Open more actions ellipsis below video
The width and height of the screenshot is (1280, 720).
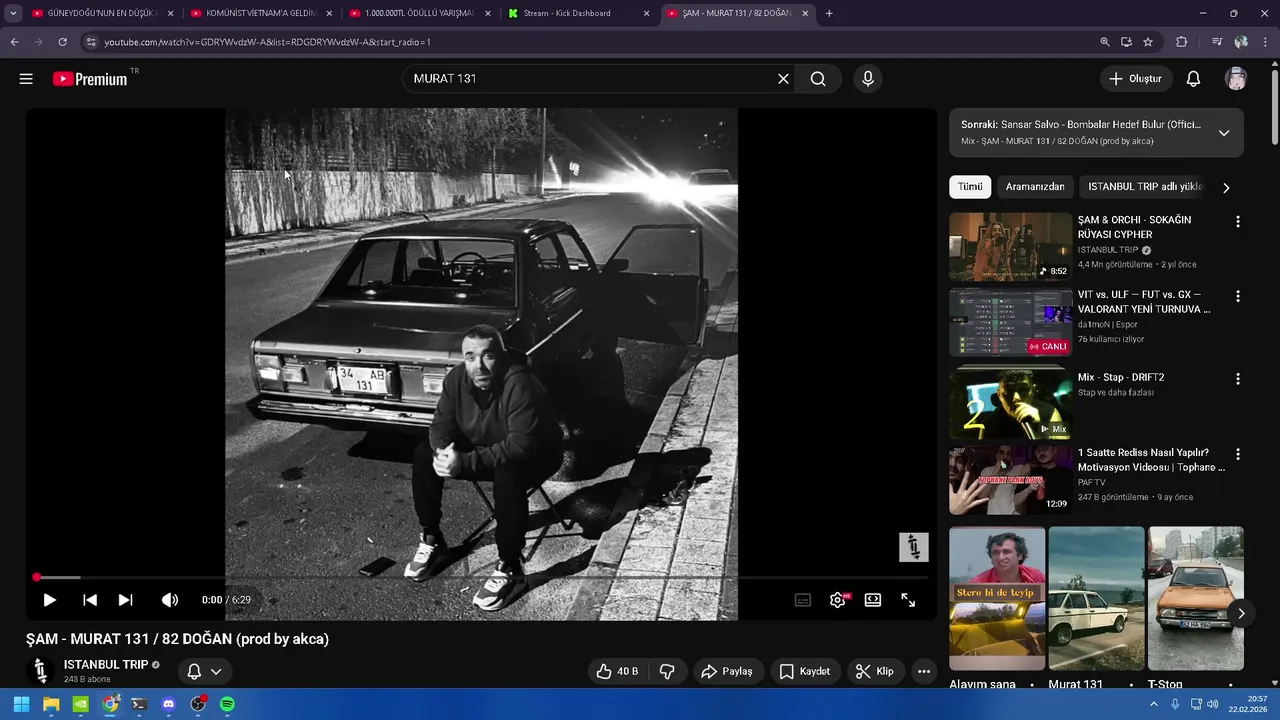924,671
